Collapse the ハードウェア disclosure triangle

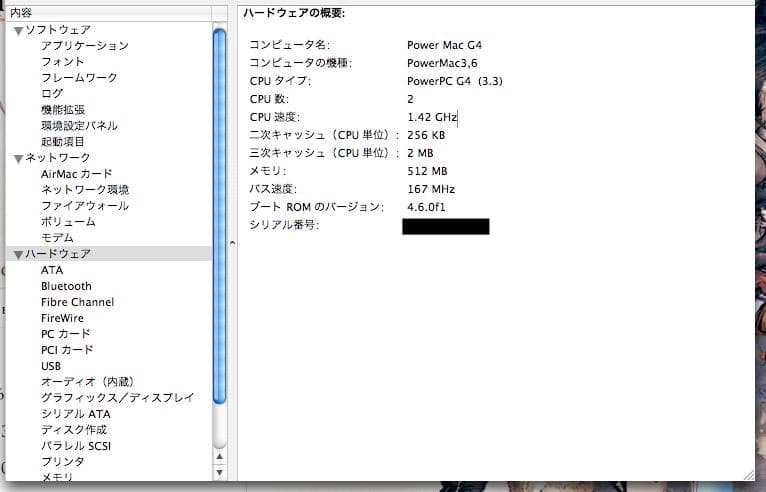(19, 255)
